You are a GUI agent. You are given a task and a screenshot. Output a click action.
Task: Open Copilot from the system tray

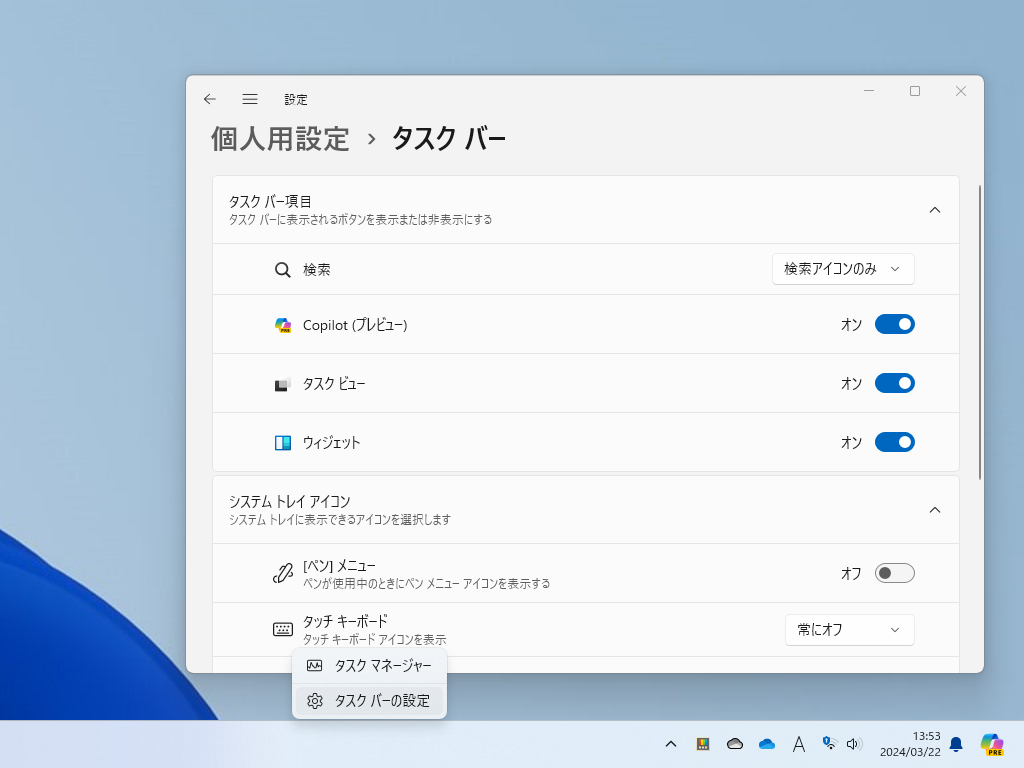click(993, 744)
